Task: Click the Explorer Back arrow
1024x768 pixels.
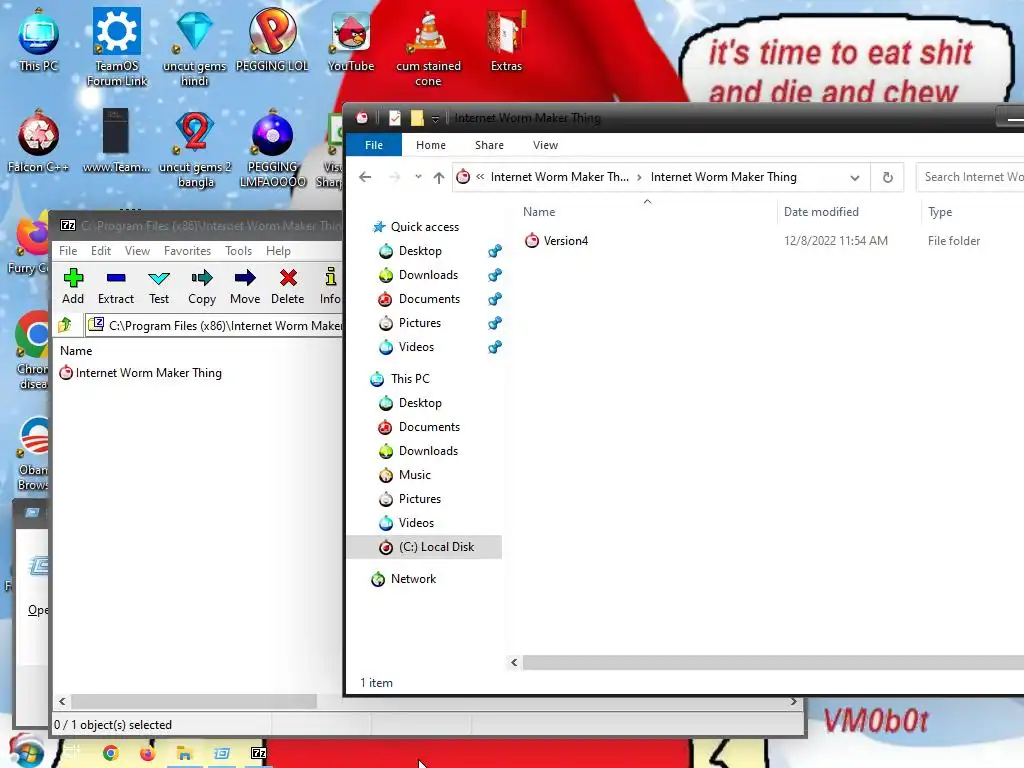Action: click(x=365, y=177)
